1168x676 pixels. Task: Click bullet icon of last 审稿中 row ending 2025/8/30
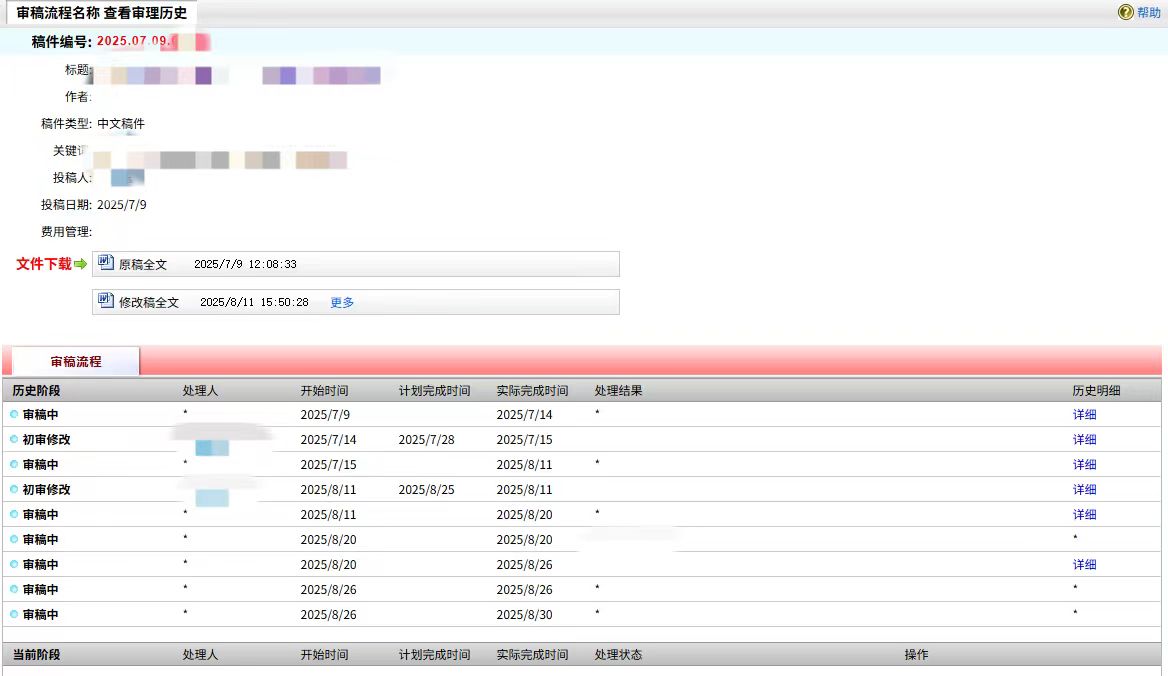[x=14, y=614]
